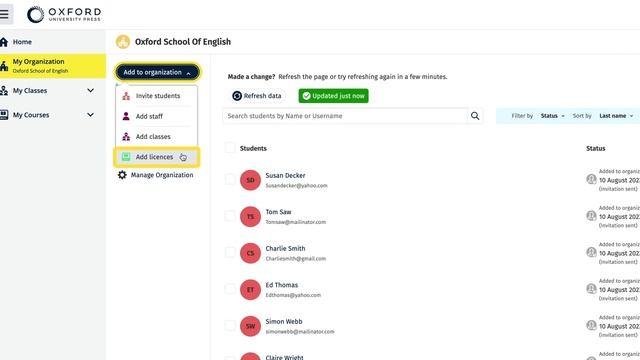Click the Oxford School Of English heading
The height and width of the screenshot is (360, 640).
[183, 42]
